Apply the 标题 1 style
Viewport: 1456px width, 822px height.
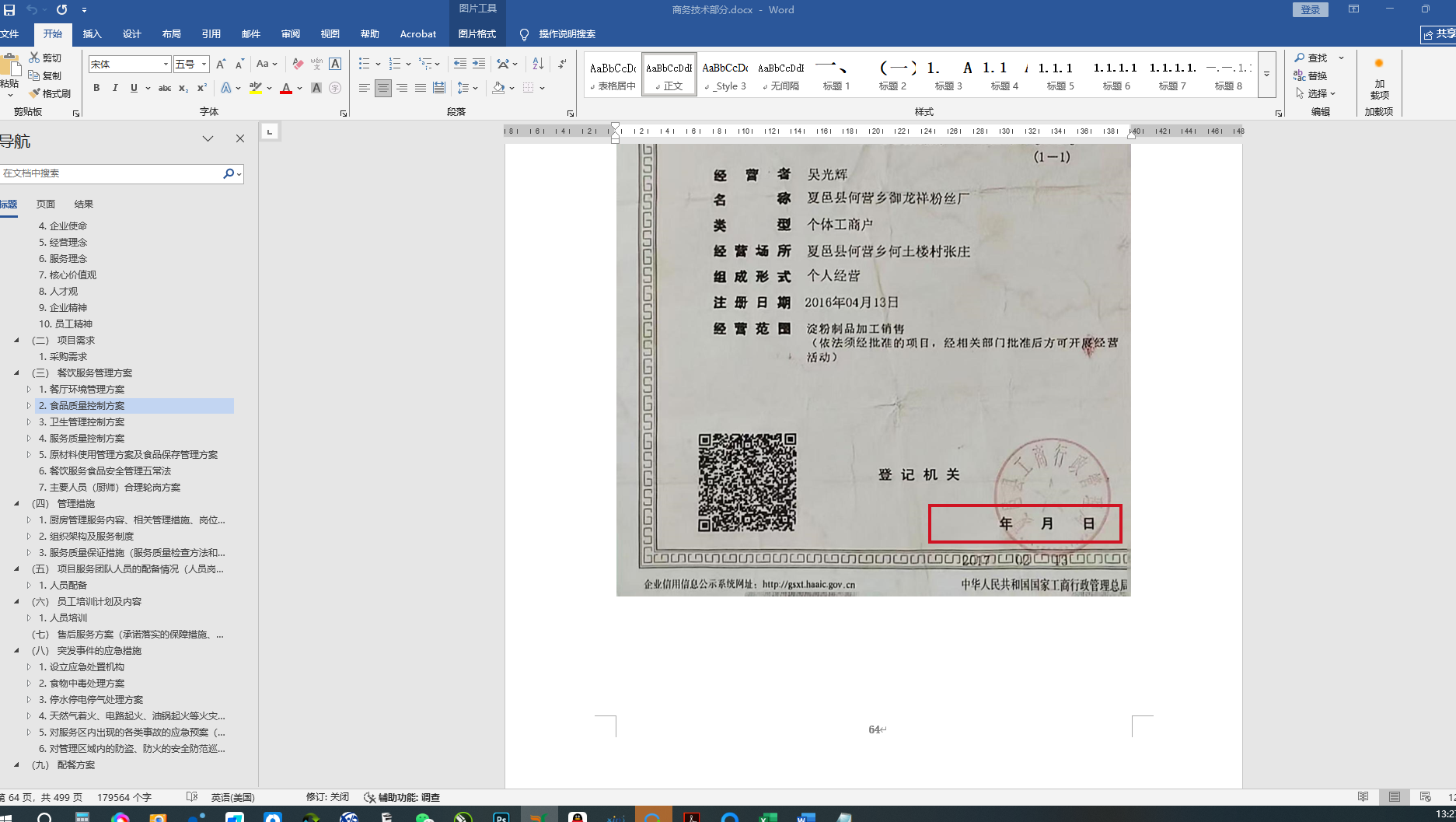836,75
